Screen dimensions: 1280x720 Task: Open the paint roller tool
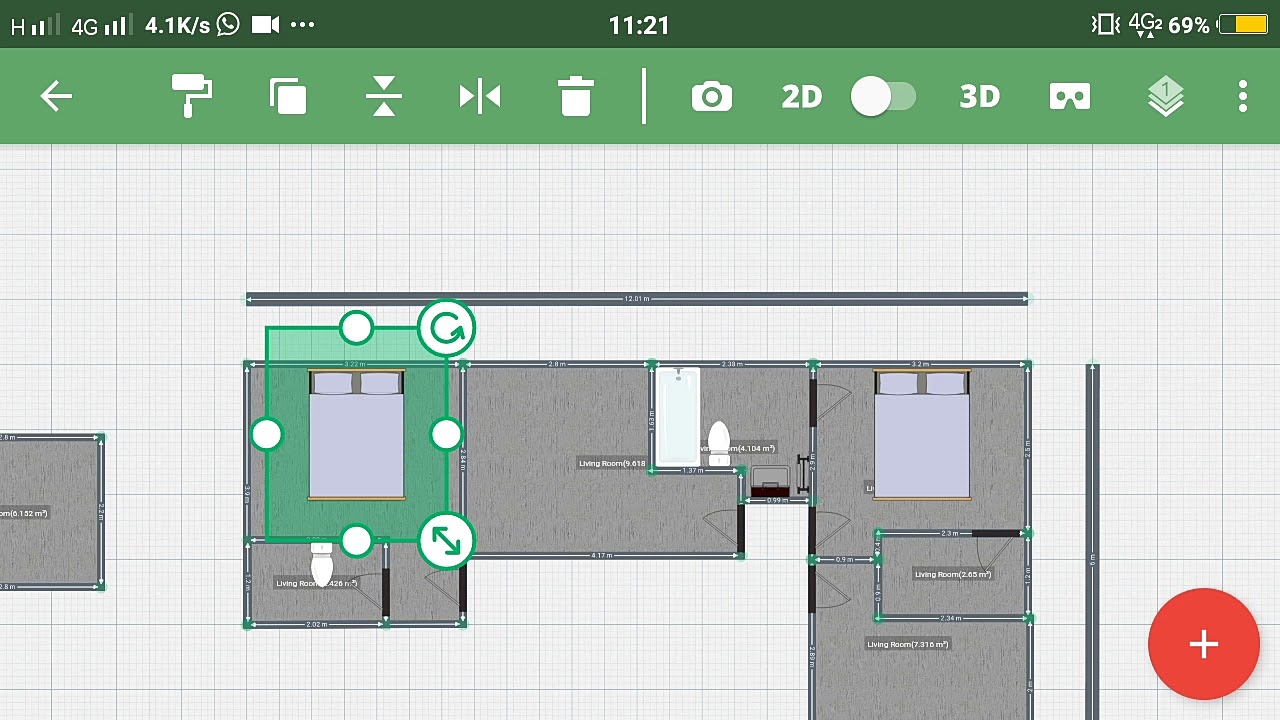pos(191,97)
